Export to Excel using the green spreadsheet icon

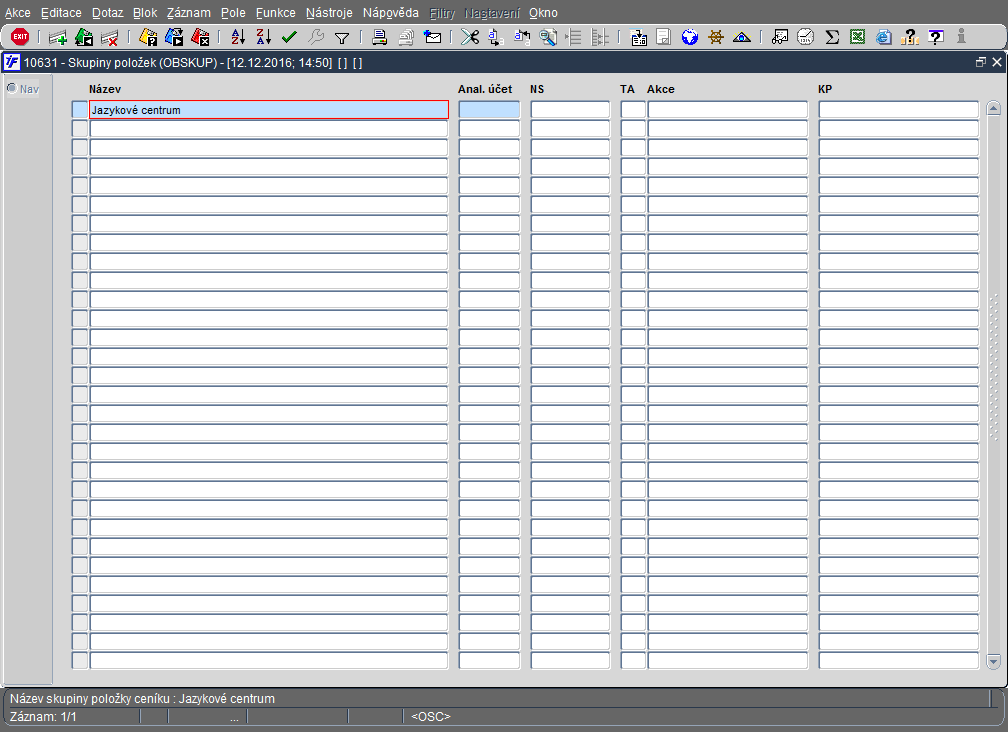tap(858, 37)
